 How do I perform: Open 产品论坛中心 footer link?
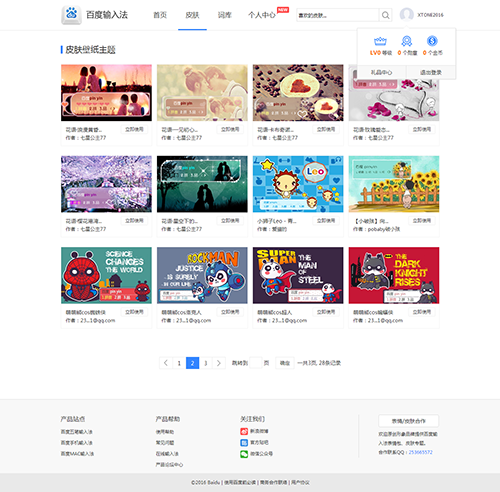[169, 465]
